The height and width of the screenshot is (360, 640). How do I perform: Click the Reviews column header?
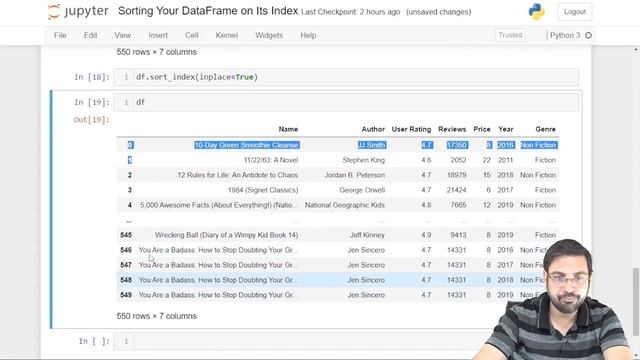(452, 129)
